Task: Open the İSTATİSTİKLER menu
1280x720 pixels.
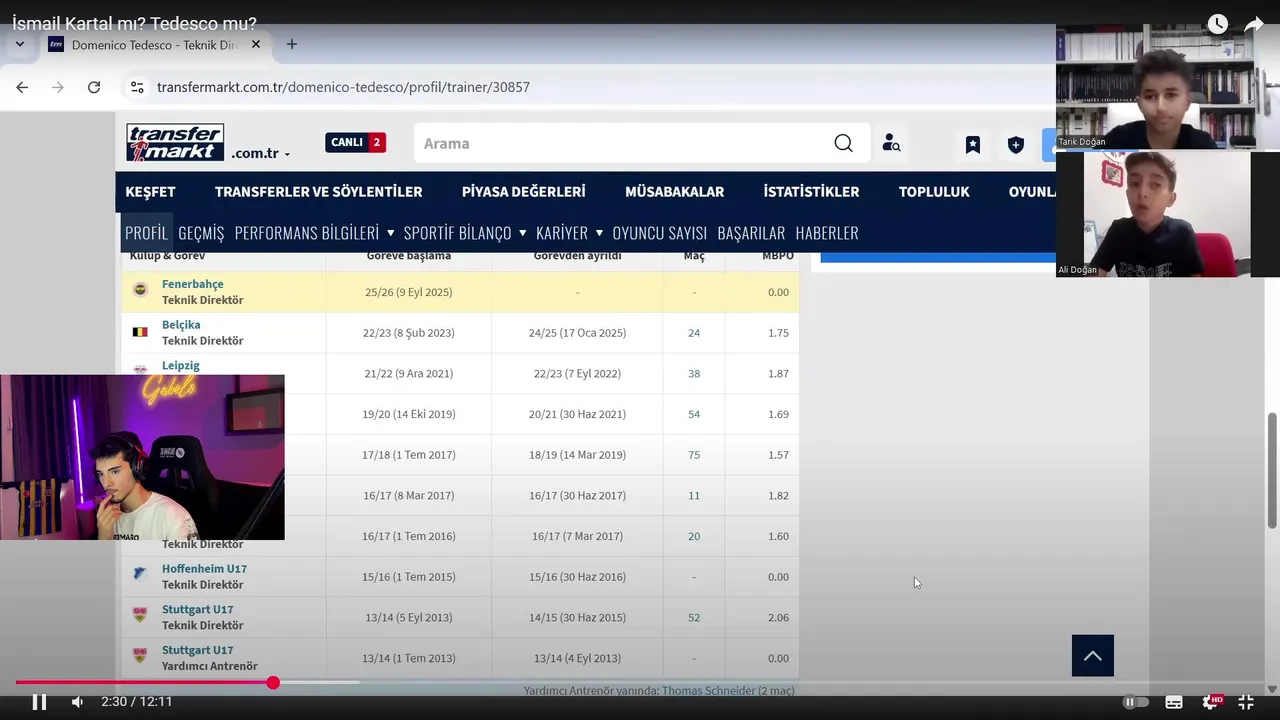Action: [811, 191]
